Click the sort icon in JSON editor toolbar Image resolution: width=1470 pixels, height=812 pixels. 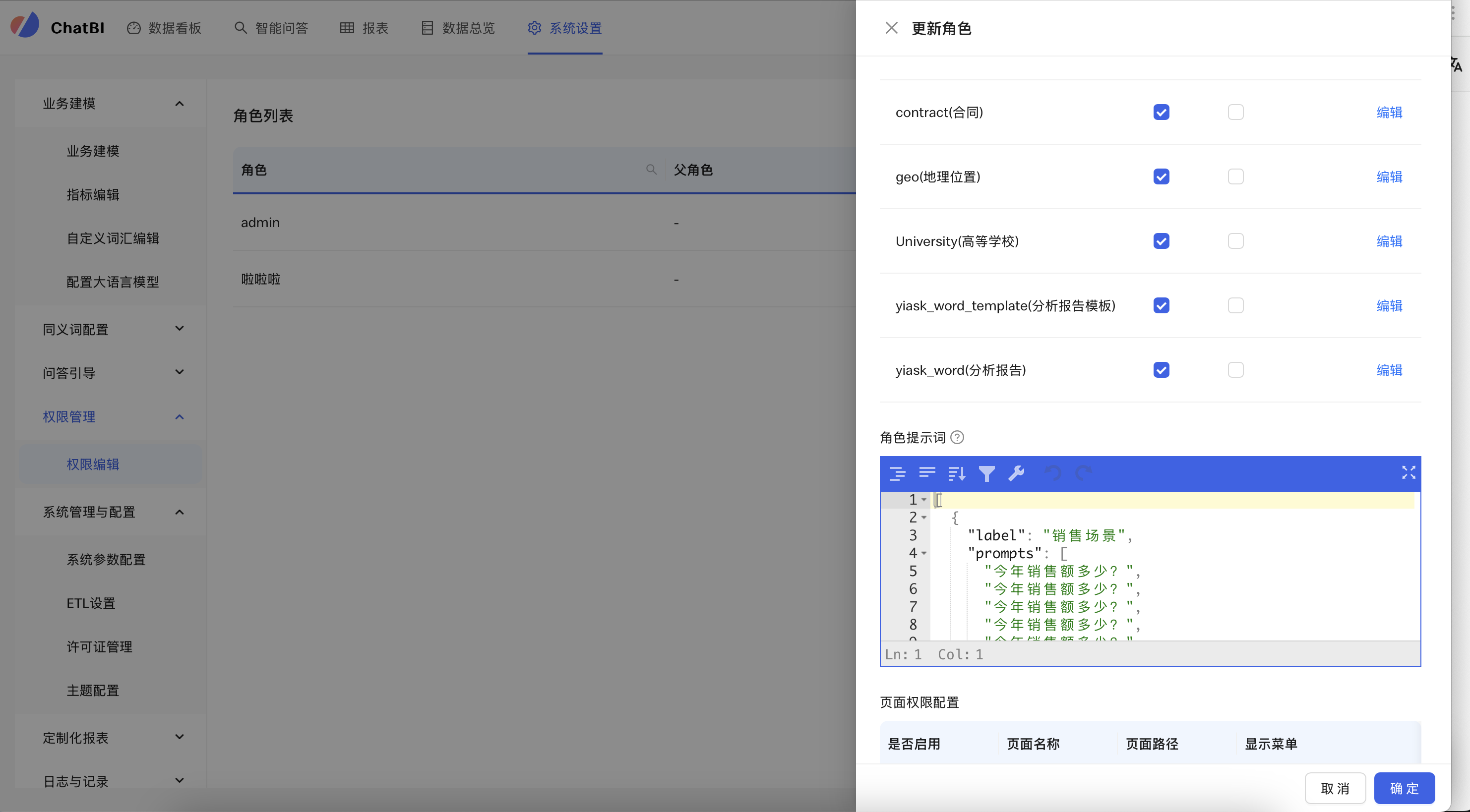[x=957, y=473]
